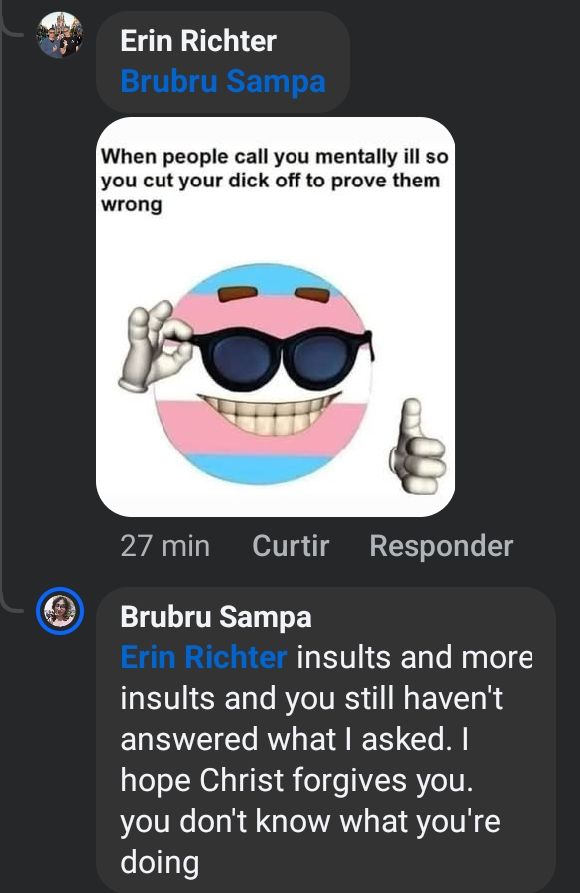Image resolution: width=580 pixels, height=893 pixels.
Task: Click "hope Christ forgives you" text line
Action: (296, 780)
